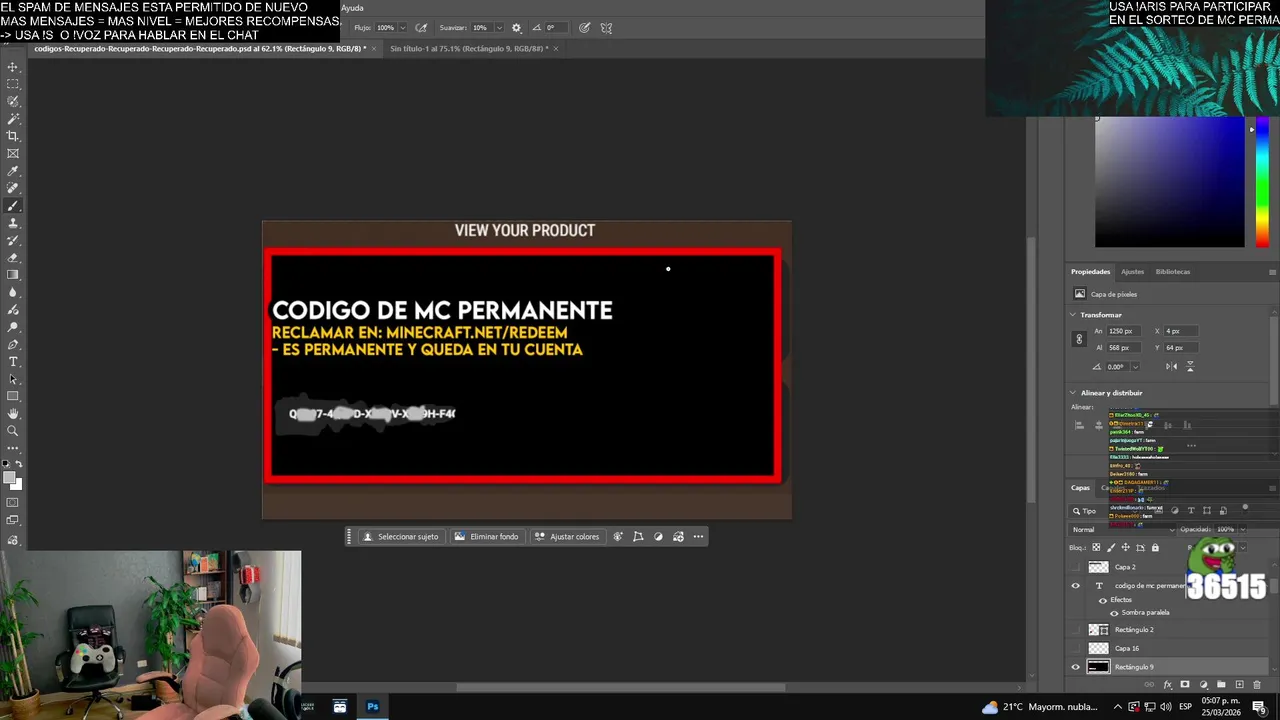Enable airbrush build-up in options bar
1280x720 pixels.
[421, 28]
